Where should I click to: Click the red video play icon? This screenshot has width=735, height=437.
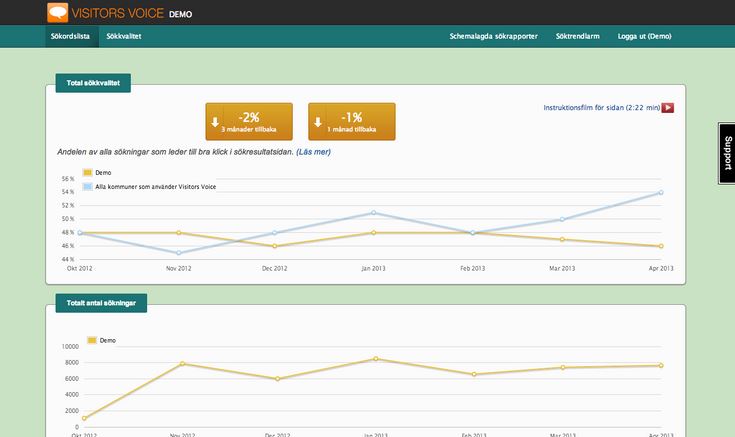[667, 107]
